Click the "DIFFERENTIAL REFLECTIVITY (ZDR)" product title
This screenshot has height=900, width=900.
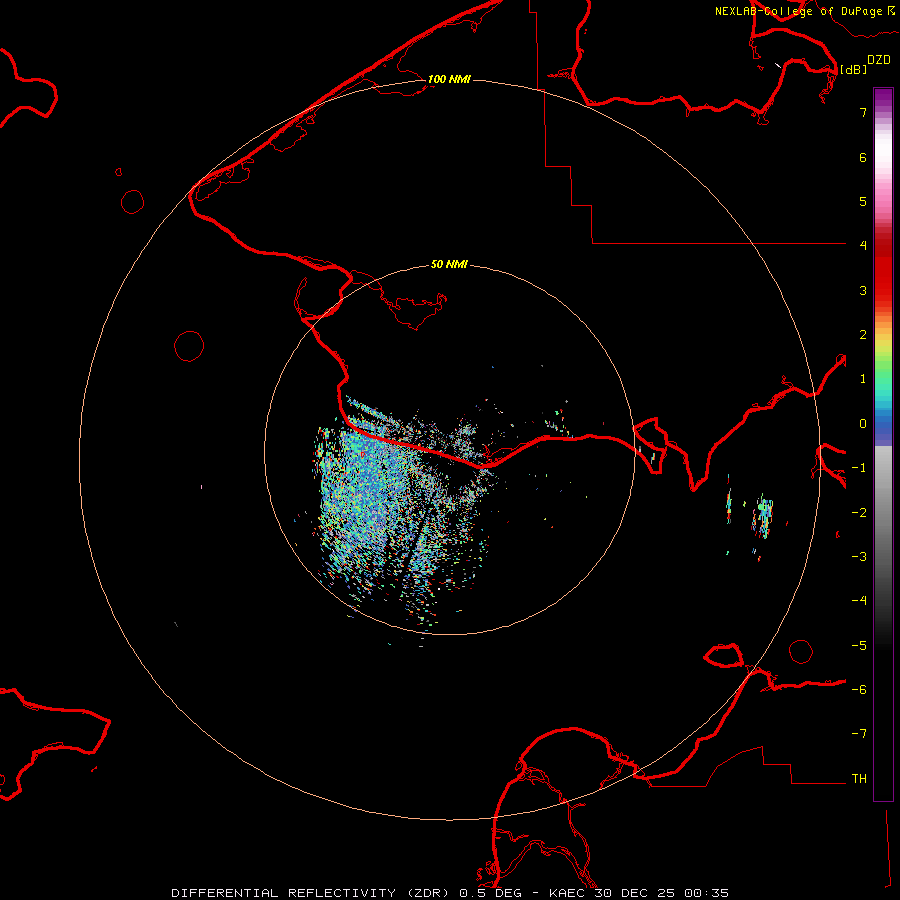pos(312,893)
